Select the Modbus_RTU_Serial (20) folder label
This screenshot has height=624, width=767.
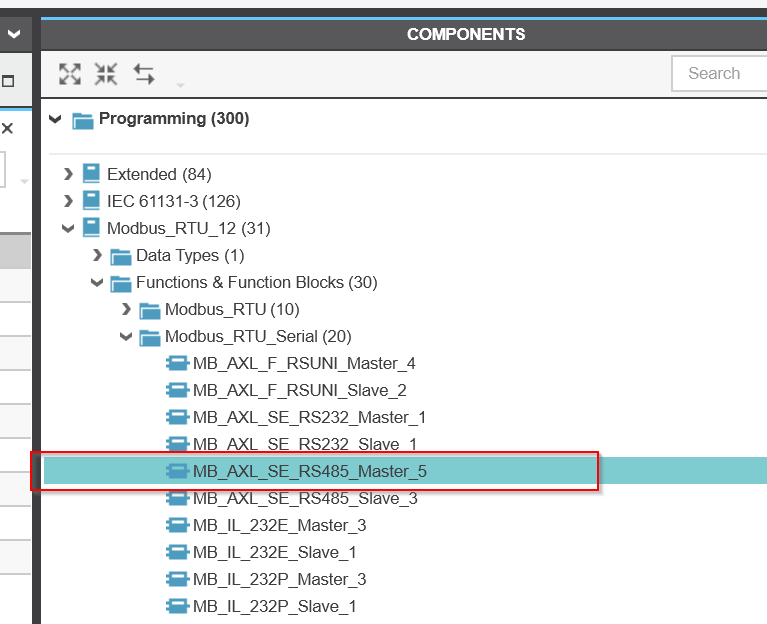[258, 336]
